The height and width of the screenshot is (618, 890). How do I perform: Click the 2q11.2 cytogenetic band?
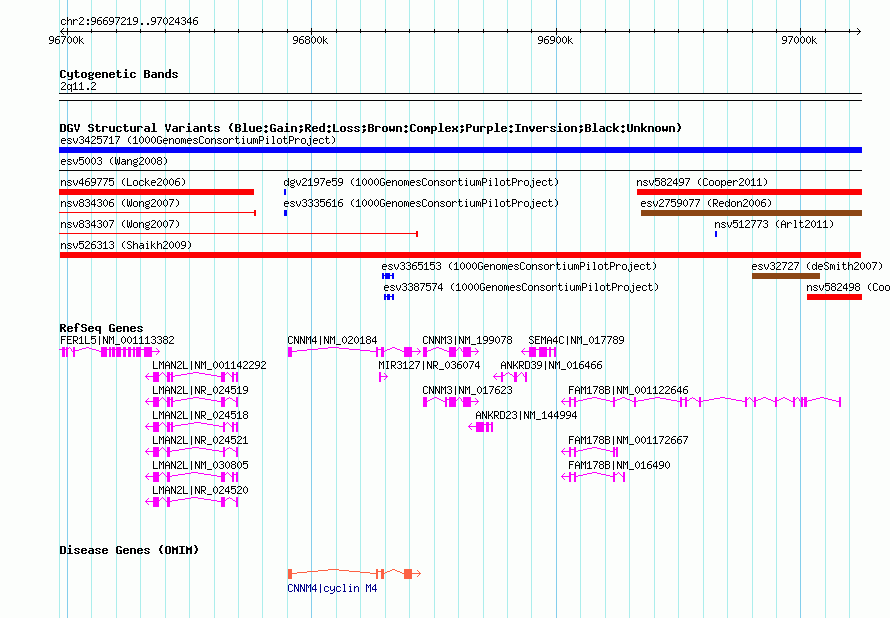460,97
